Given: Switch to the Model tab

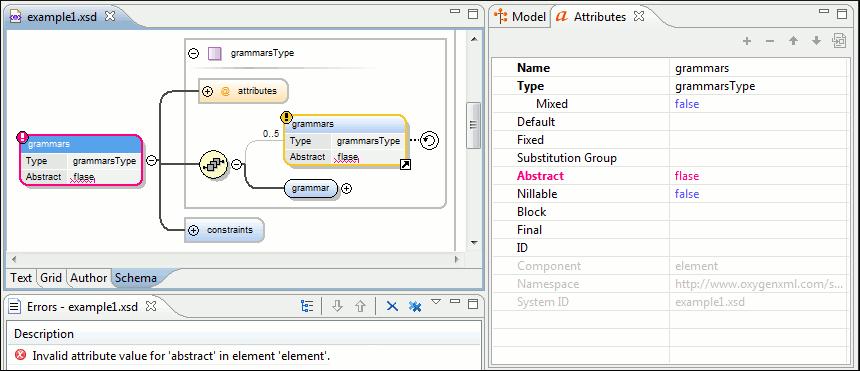Looking at the screenshot, I should pos(522,17).
